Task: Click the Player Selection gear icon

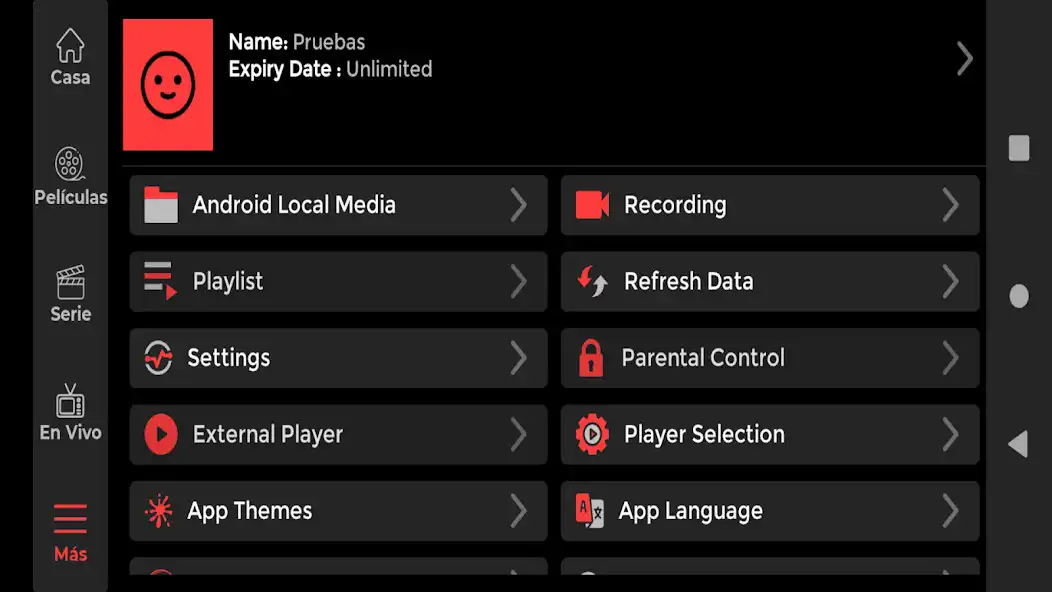Action: (591, 434)
